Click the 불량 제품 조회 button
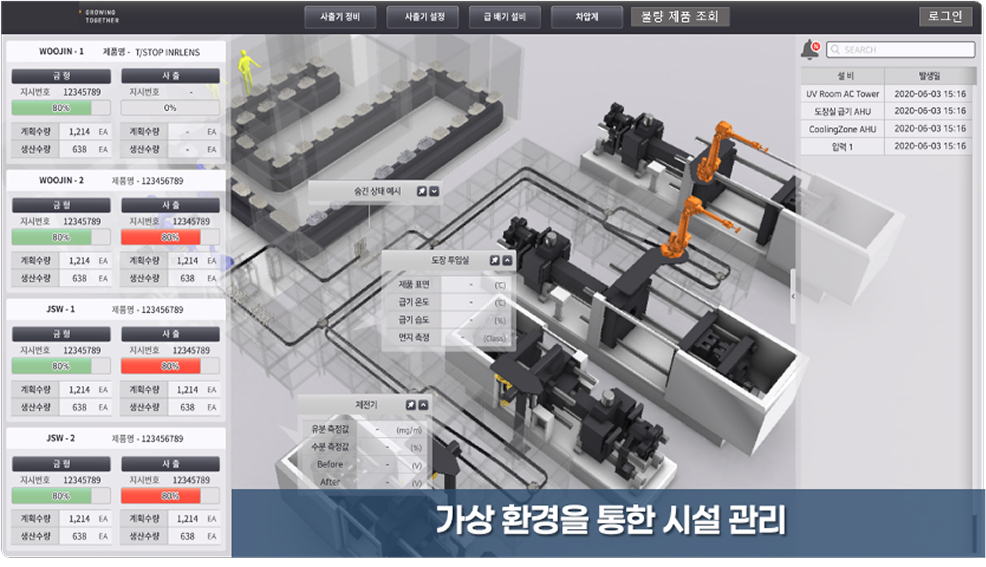The image size is (986, 567). (680, 17)
